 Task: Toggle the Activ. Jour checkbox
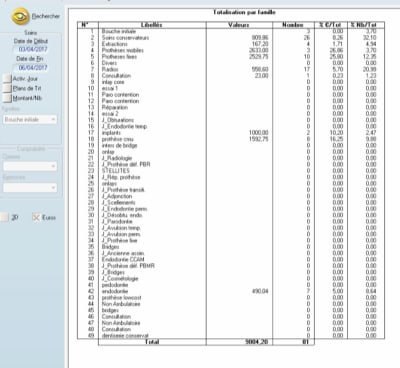tap(7, 79)
